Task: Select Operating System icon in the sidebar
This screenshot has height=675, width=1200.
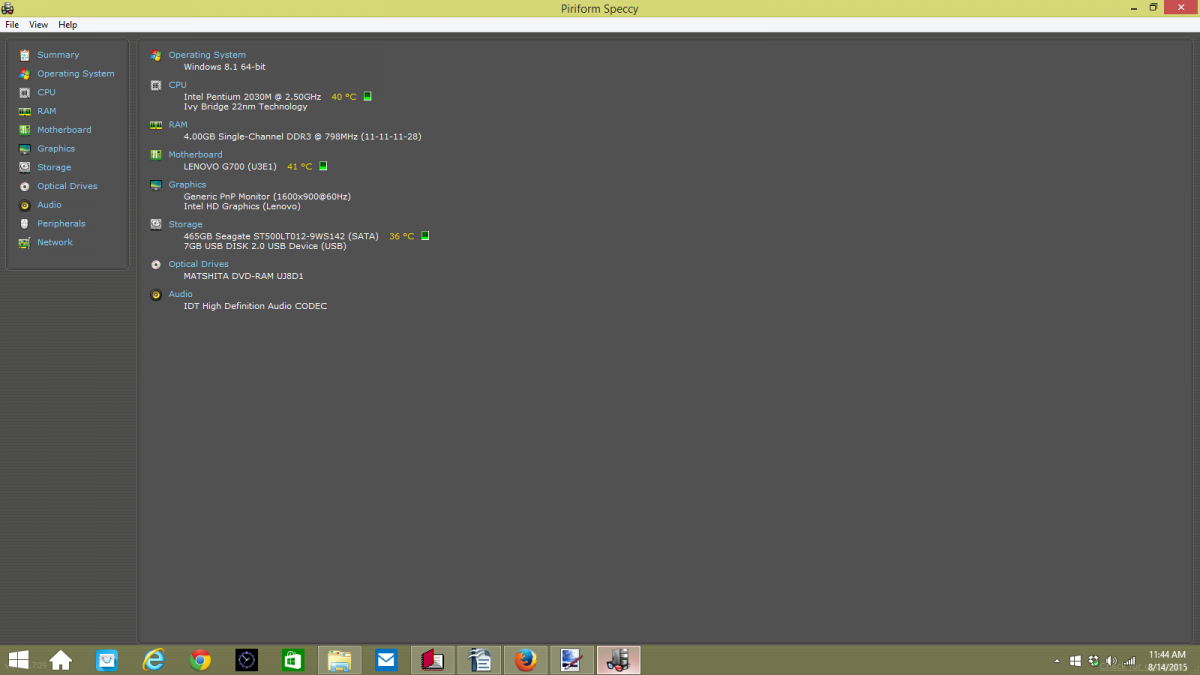Action: [x=24, y=74]
